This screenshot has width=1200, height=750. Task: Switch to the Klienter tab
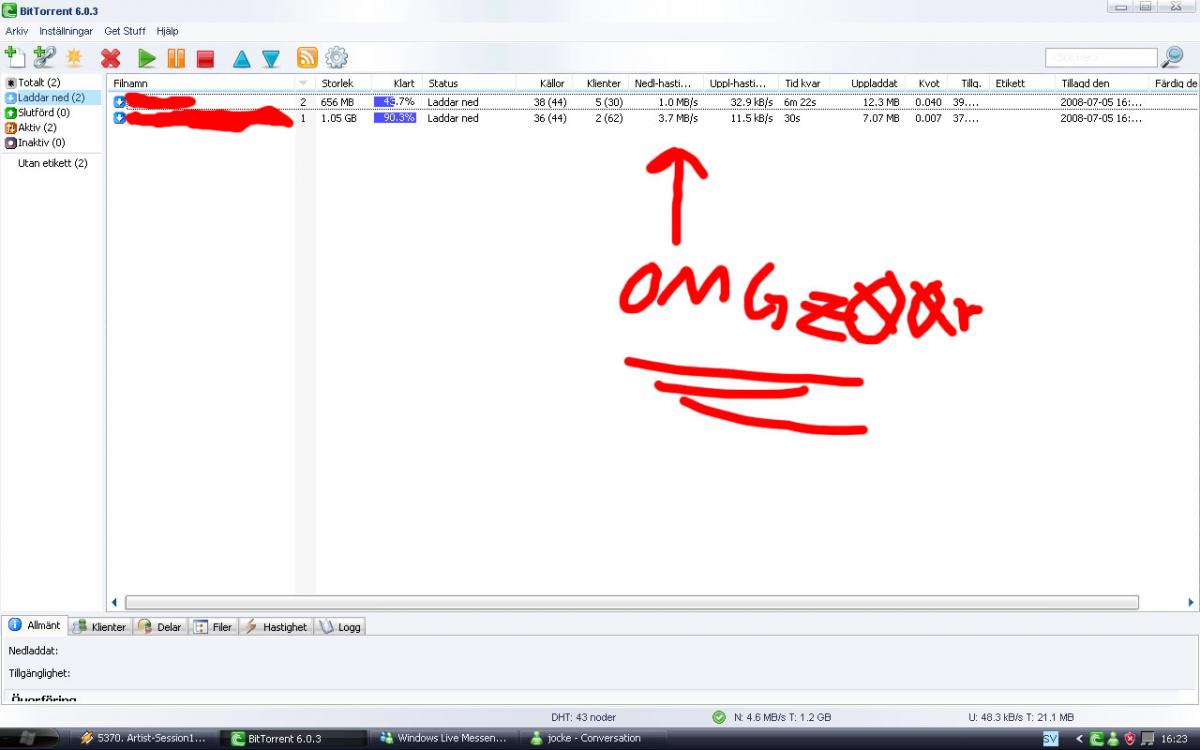tap(100, 627)
